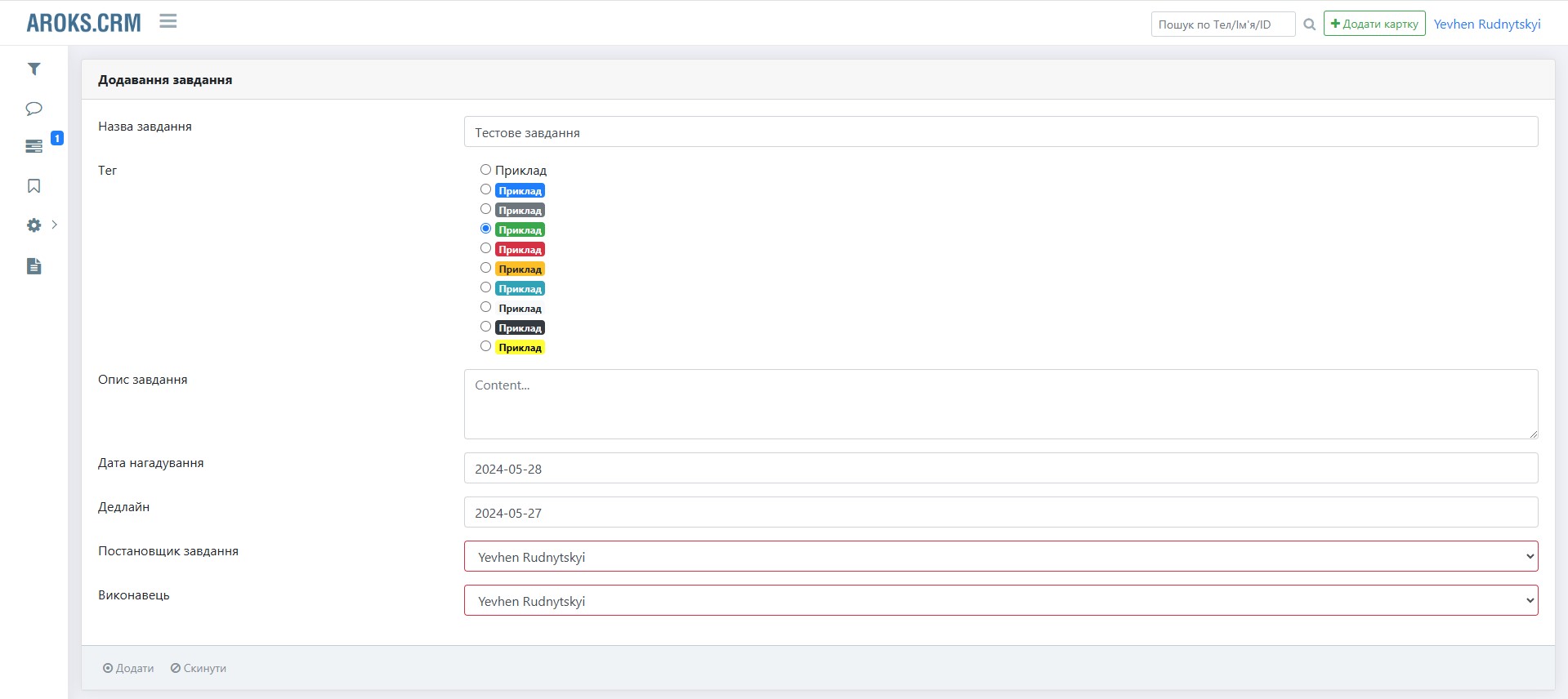Click the Дедлайн date field
Image resolution: width=1568 pixels, height=699 pixels.
click(1001, 512)
